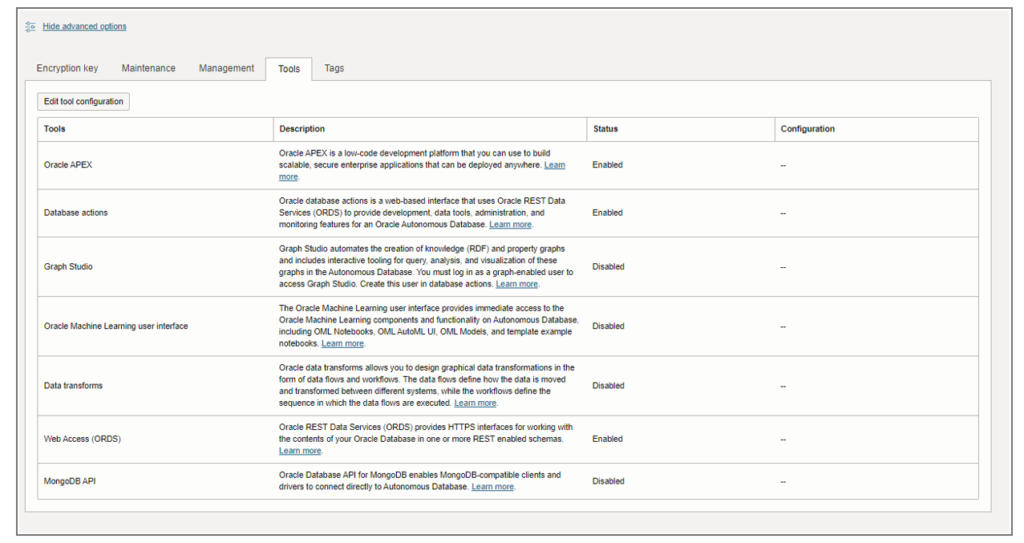Image resolution: width=1024 pixels, height=543 pixels.
Task: Open Web Access (ORDS) Learn more link
Action: pyautogui.click(x=300, y=451)
